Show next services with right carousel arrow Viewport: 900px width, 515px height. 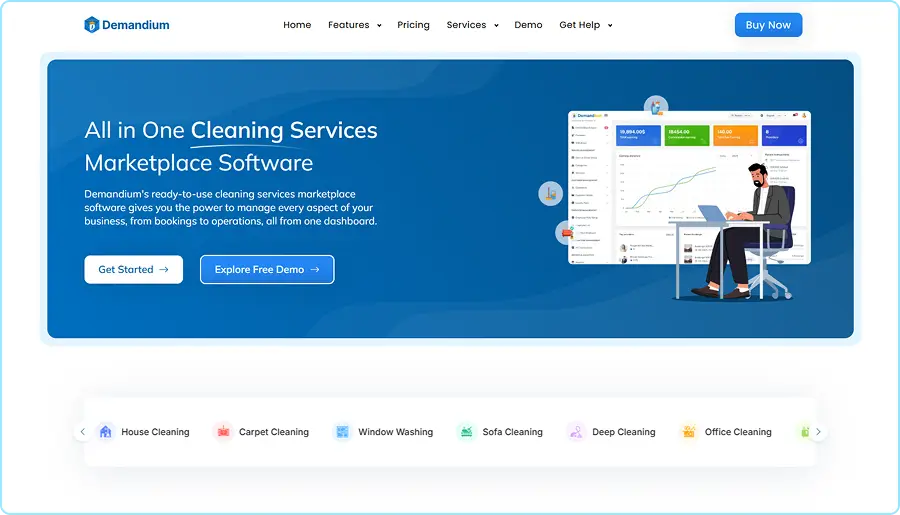point(818,432)
